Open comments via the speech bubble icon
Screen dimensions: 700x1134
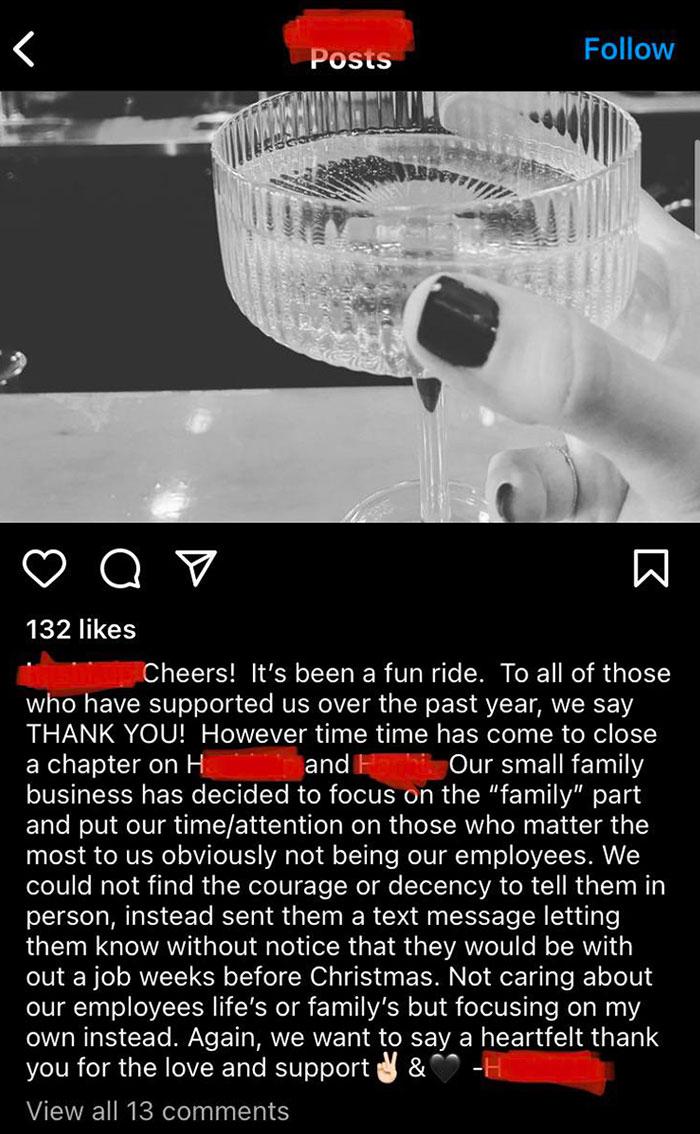coord(121,566)
